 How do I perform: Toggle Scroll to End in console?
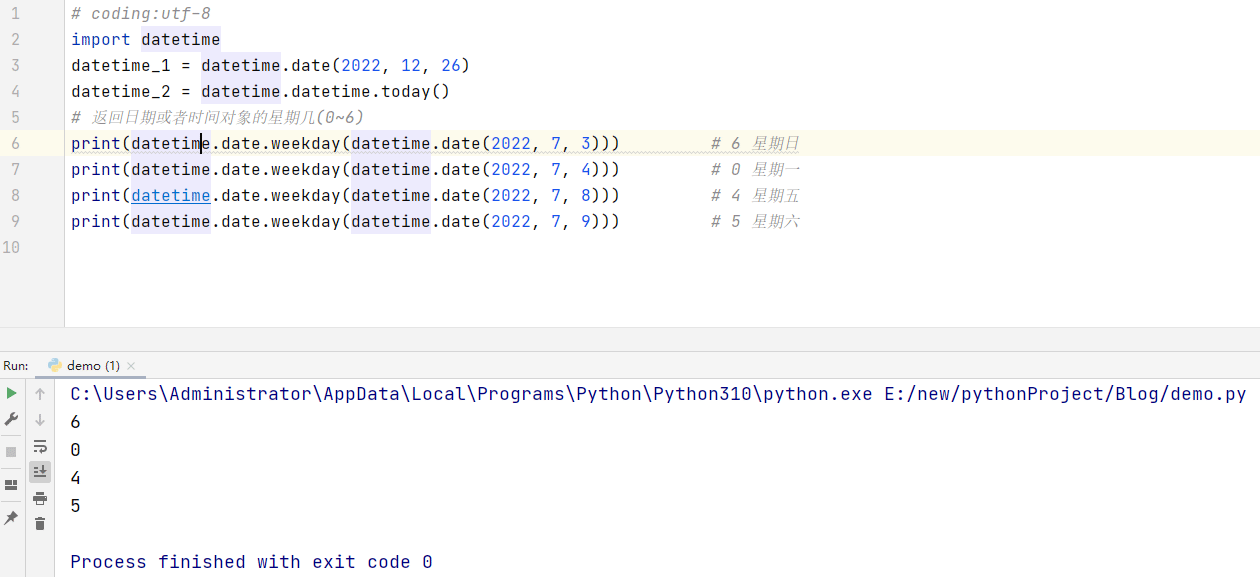(x=40, y=472)
